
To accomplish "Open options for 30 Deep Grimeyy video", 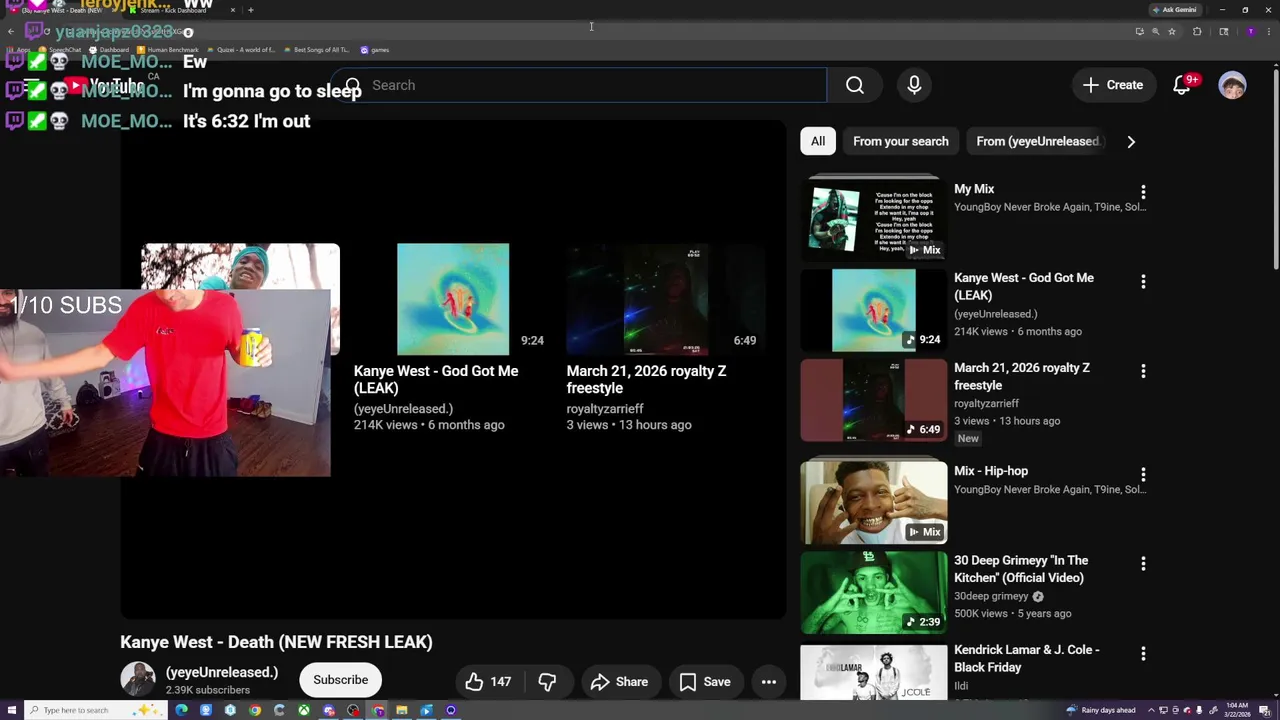I will pyautogui.click(x=1143, y=564).
